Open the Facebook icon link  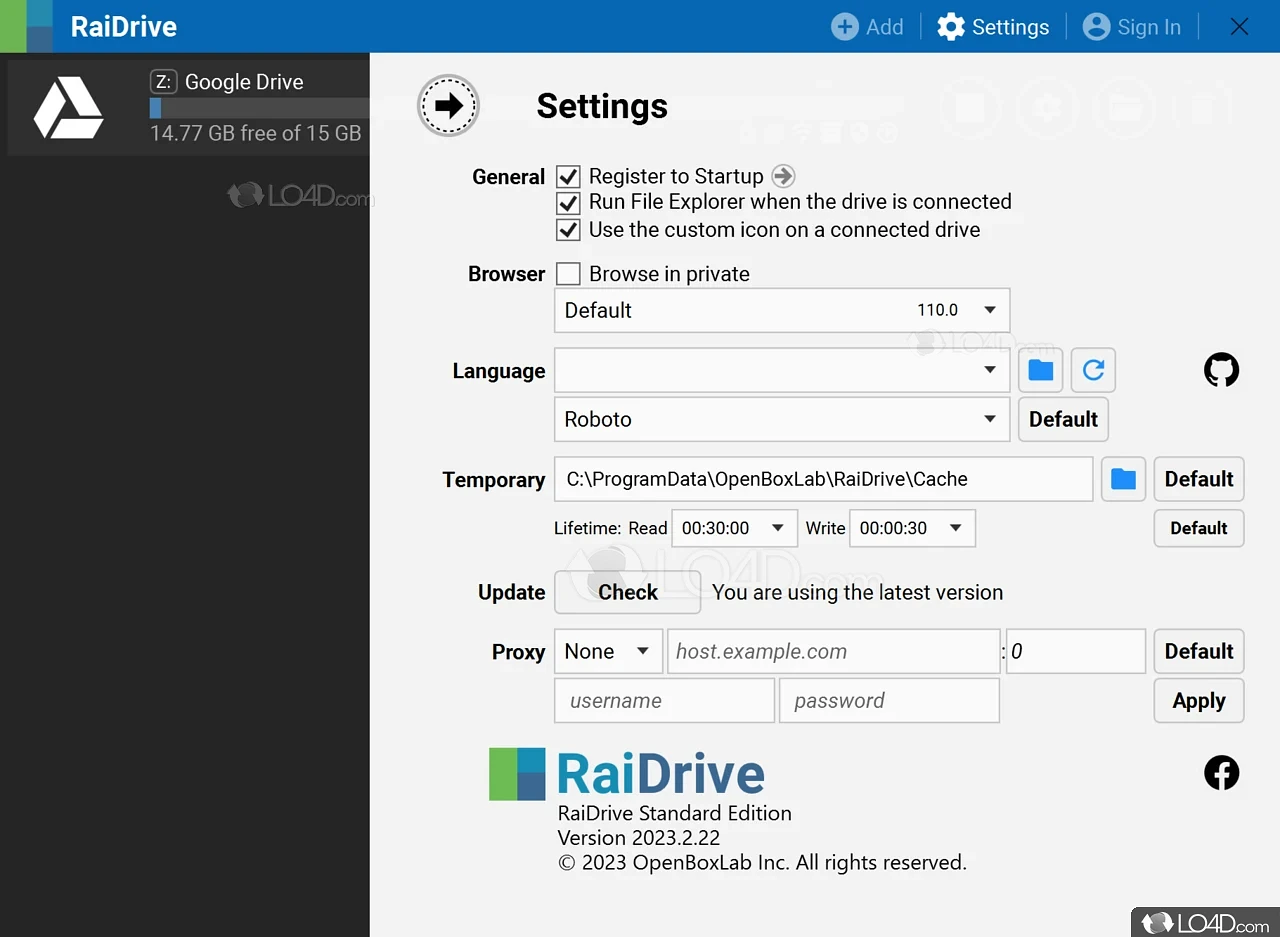[1221, 772]
